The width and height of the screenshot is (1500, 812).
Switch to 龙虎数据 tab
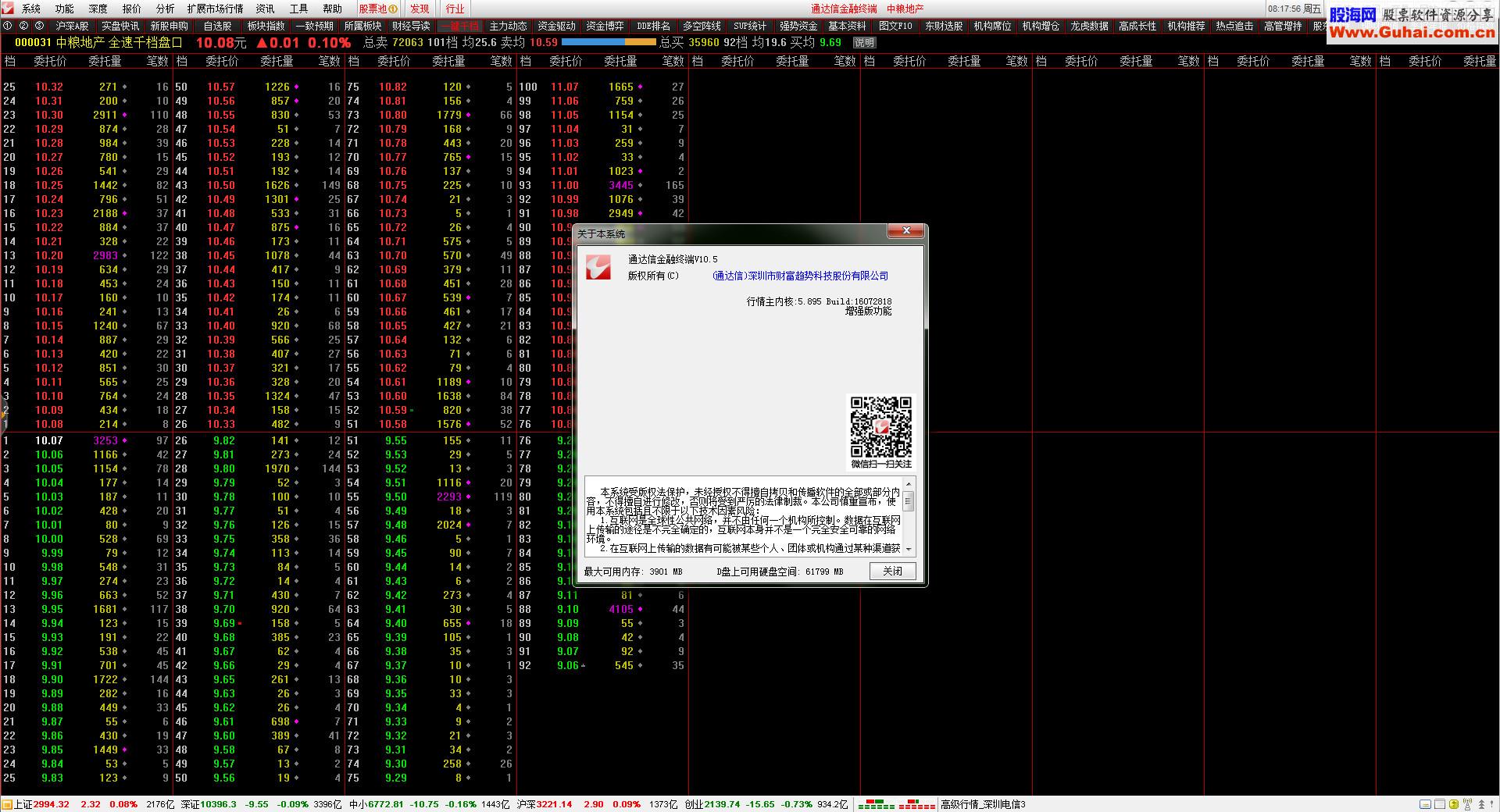pos(1089,26)
